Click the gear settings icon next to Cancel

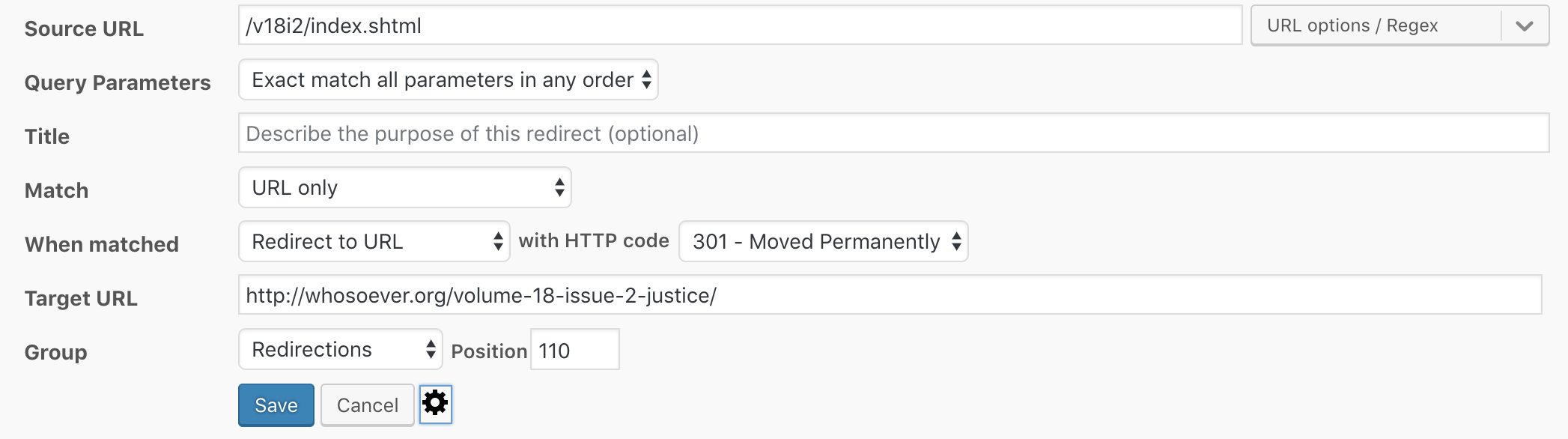click(437, 404)
